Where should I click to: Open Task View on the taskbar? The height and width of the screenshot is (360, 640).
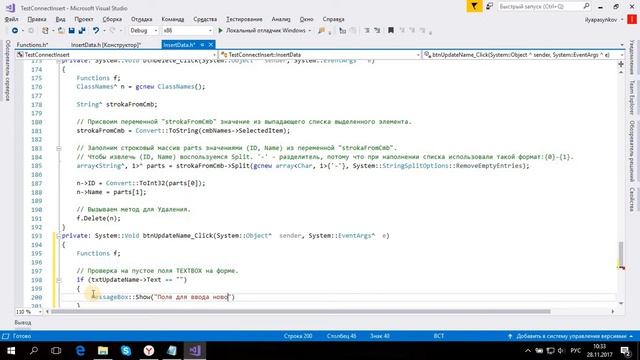56,351
